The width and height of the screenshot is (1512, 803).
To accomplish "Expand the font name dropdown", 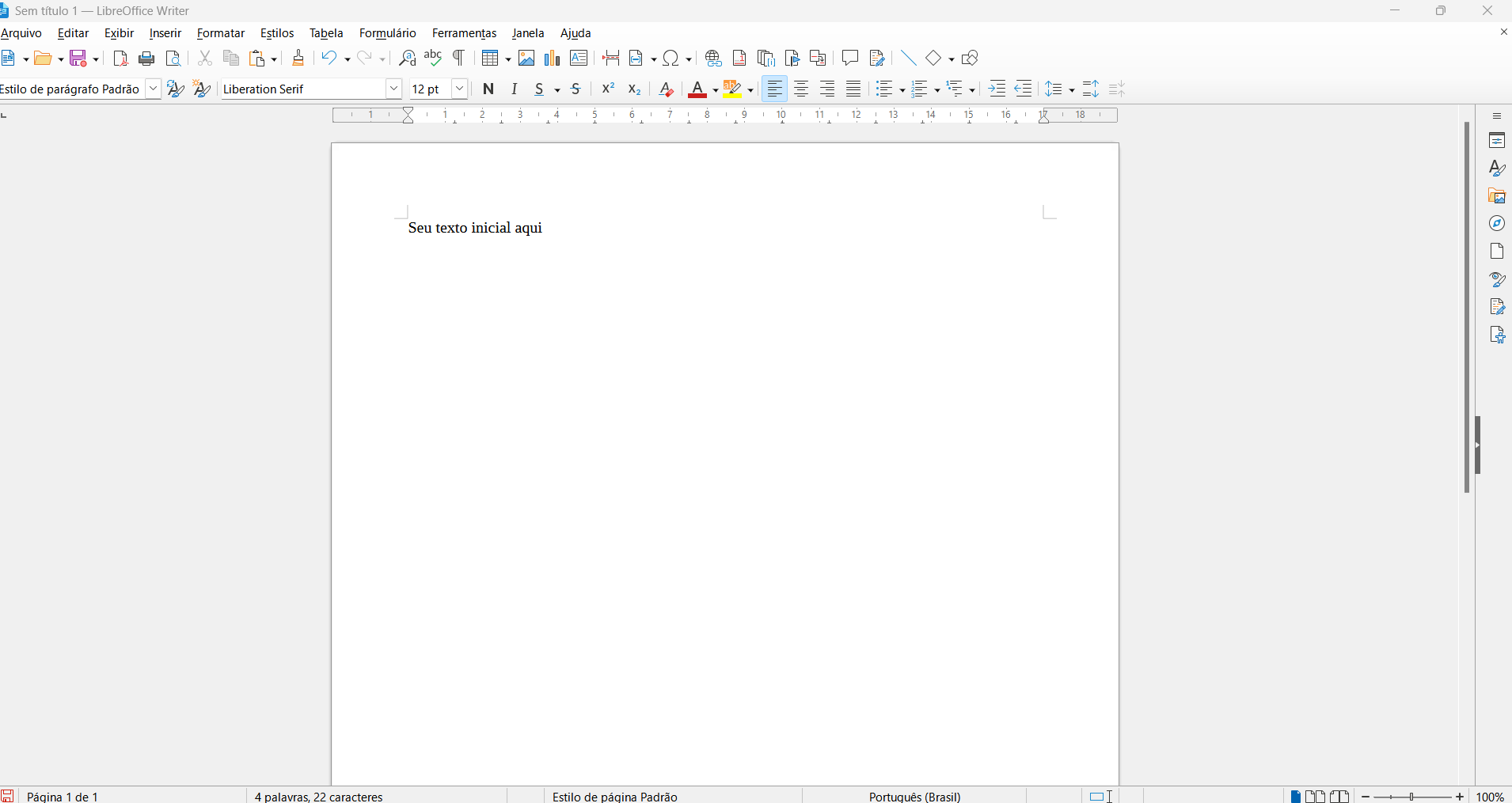I will 394,89.
